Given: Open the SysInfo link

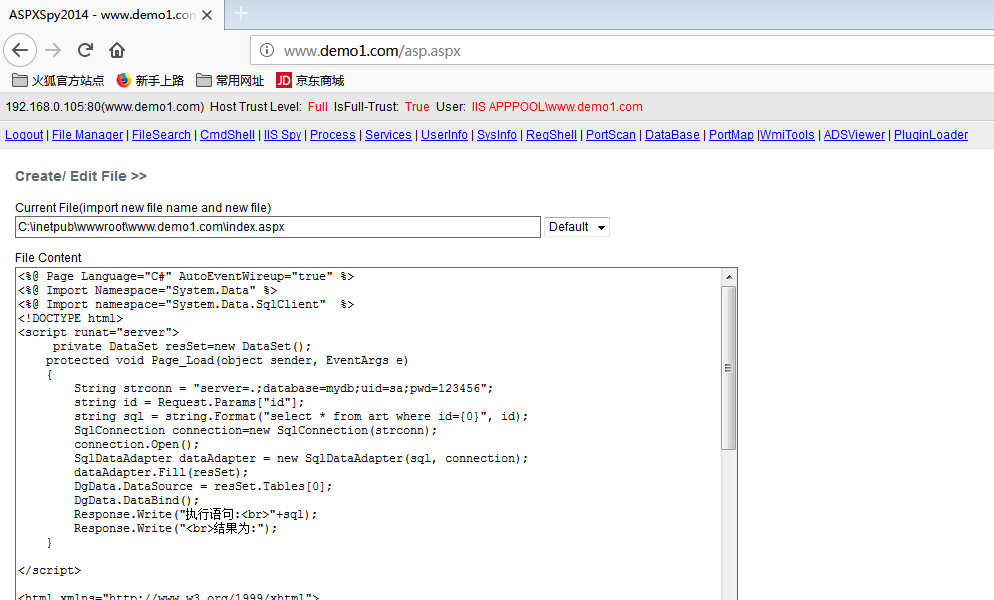Looking at the screenshot, I should [x=497, y=134].
